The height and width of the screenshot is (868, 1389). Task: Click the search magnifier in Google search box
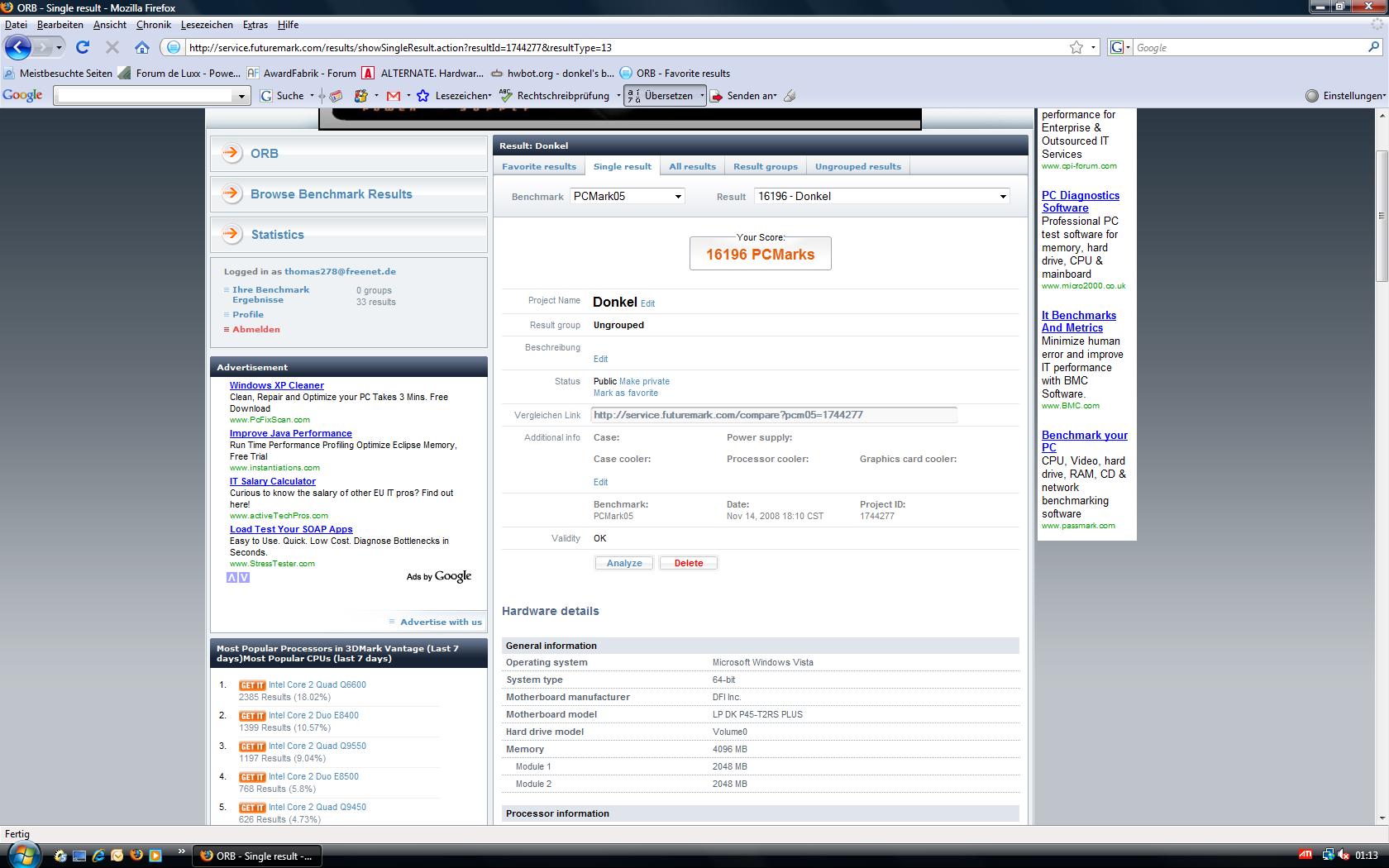coord(1374,47)
